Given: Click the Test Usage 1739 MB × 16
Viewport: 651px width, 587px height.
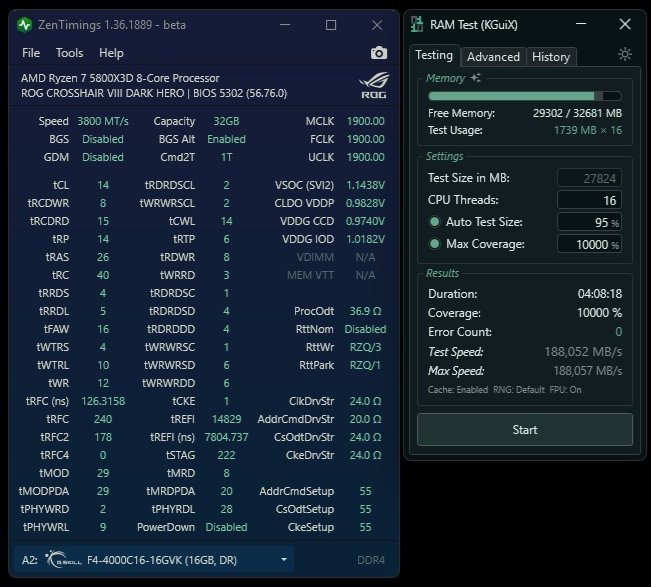Looking at the screenshot, I should [588, 130].
